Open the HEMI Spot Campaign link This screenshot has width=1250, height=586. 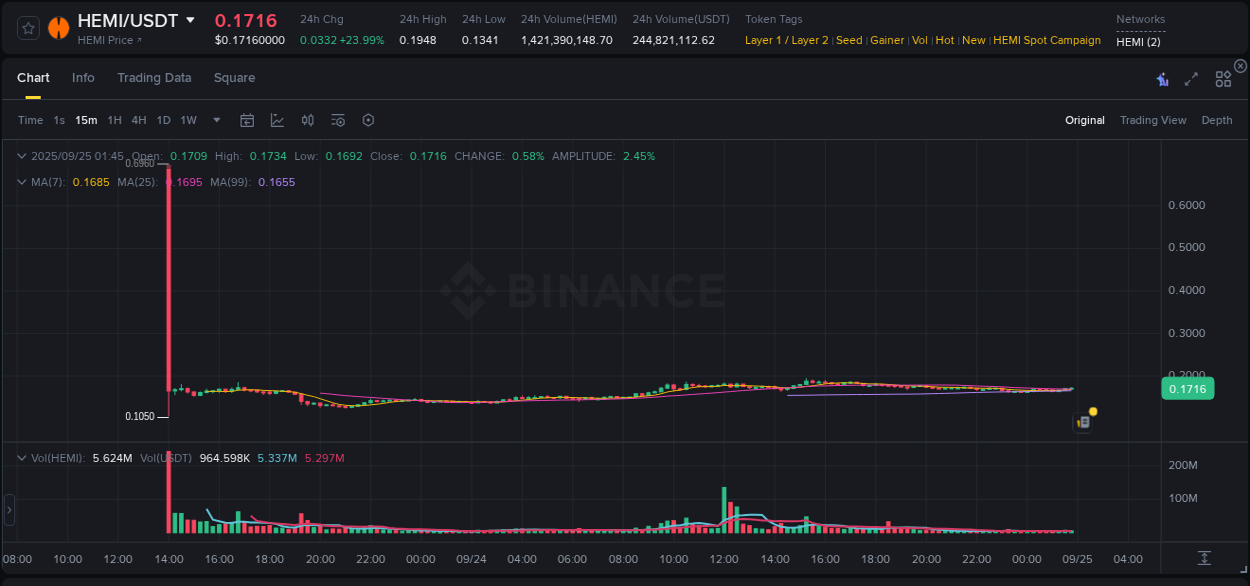tap(1047, 40)
